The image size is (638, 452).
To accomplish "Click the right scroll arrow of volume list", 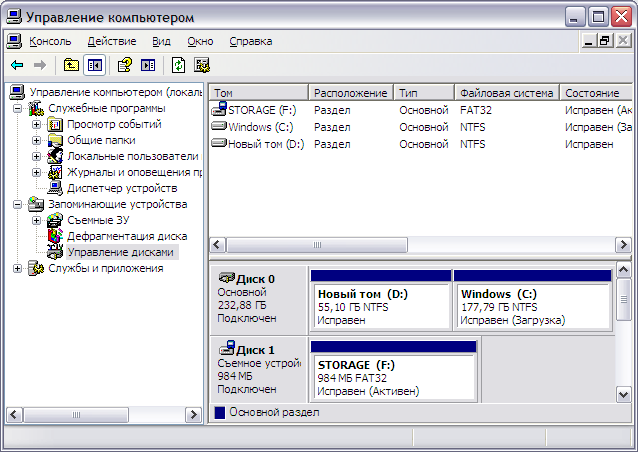I will point(623,245).
